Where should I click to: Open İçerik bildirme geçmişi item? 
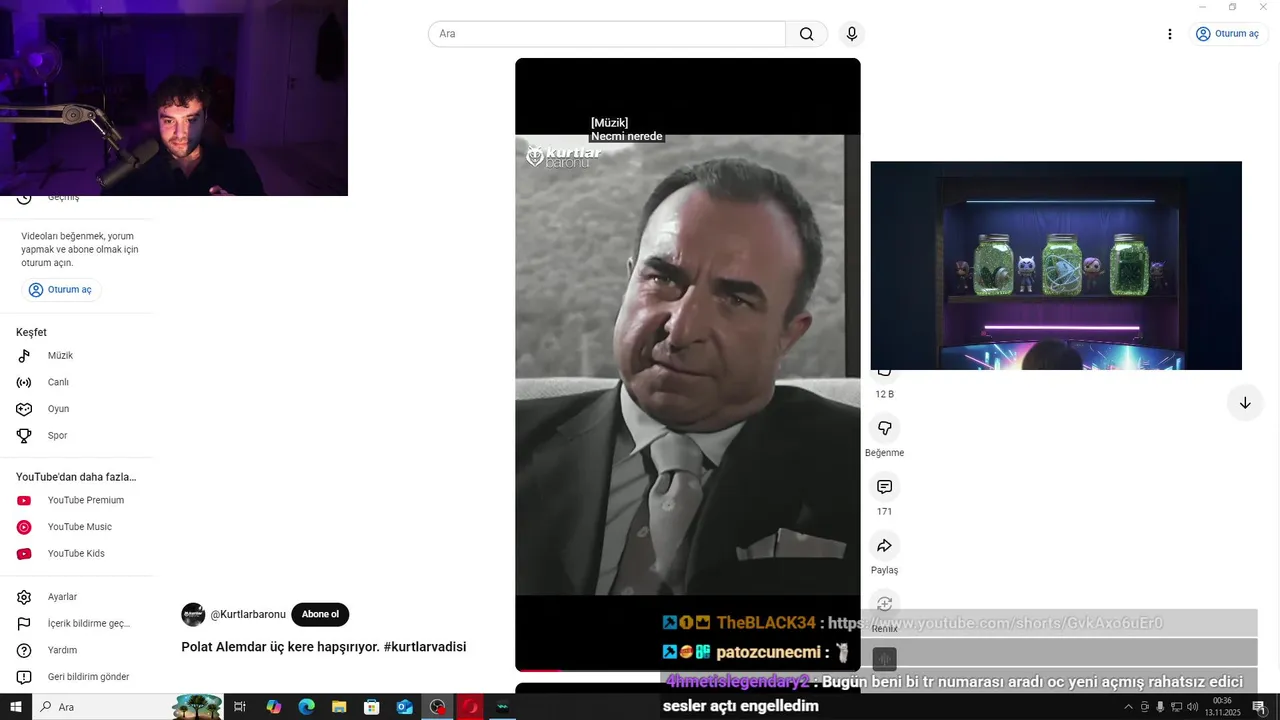click(76, 624)
